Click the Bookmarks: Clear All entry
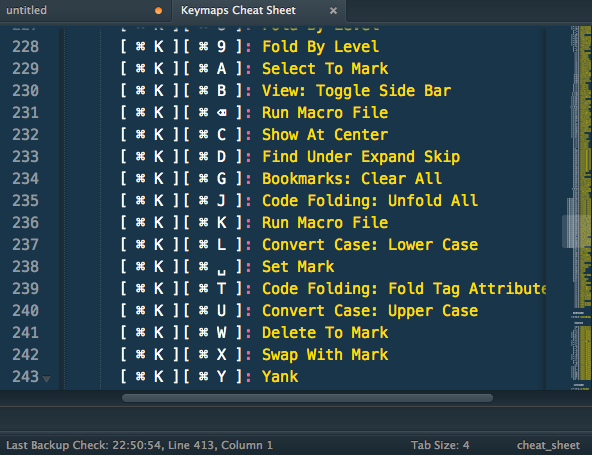This screenshot has height=455, width=592. click(352, 179)
